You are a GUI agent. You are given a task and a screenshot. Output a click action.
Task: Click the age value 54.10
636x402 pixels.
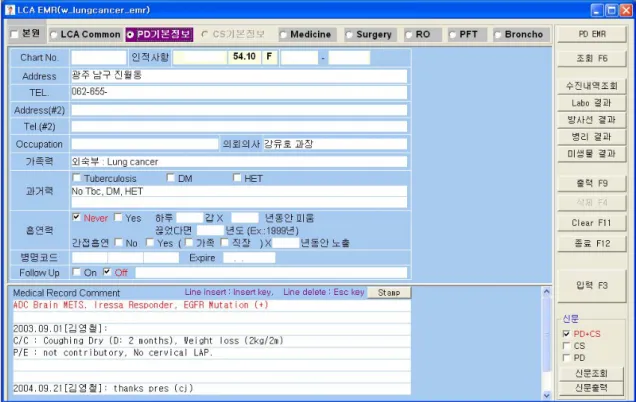244,57
